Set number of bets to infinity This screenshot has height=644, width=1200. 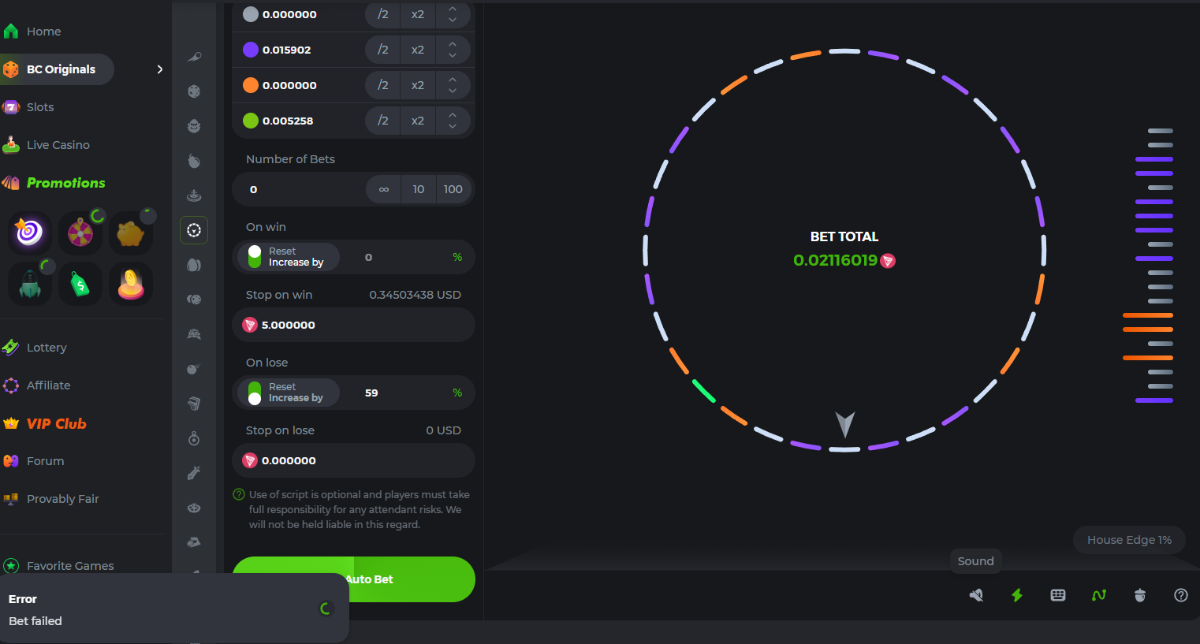point(384,189)
